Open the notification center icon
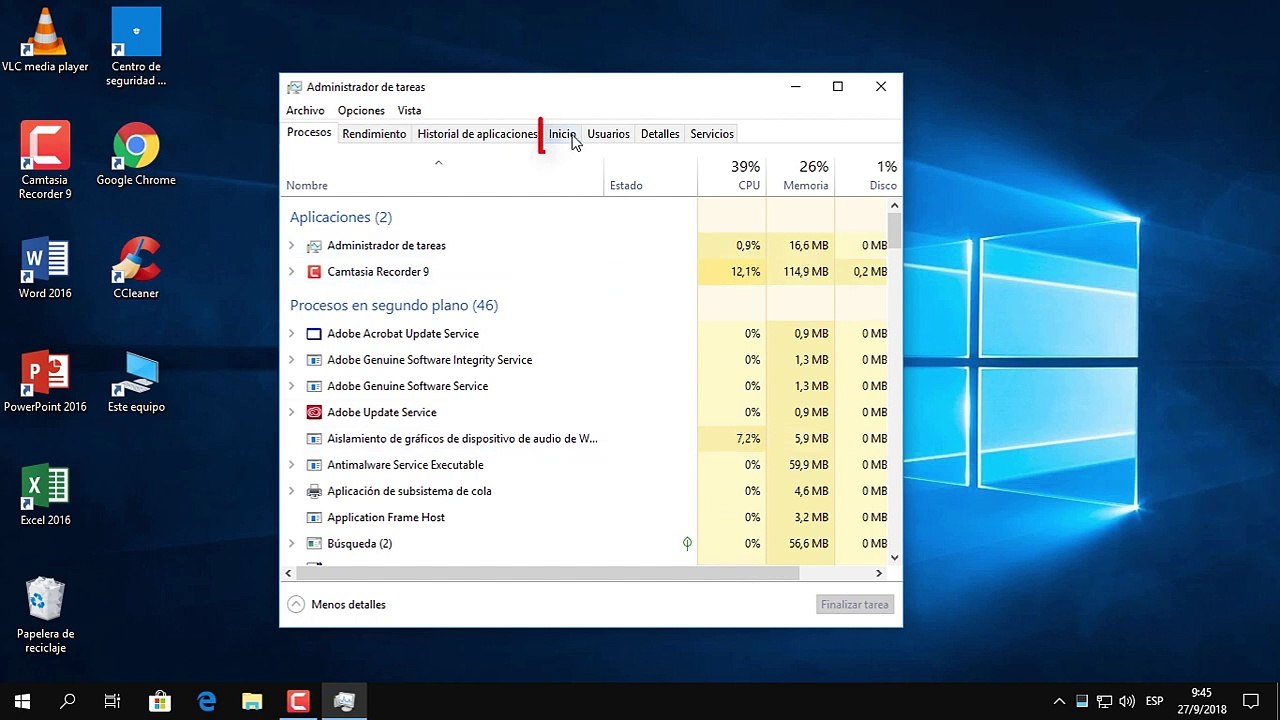The height and width of the screenshot is (720, 1280). pos(1251,701)
